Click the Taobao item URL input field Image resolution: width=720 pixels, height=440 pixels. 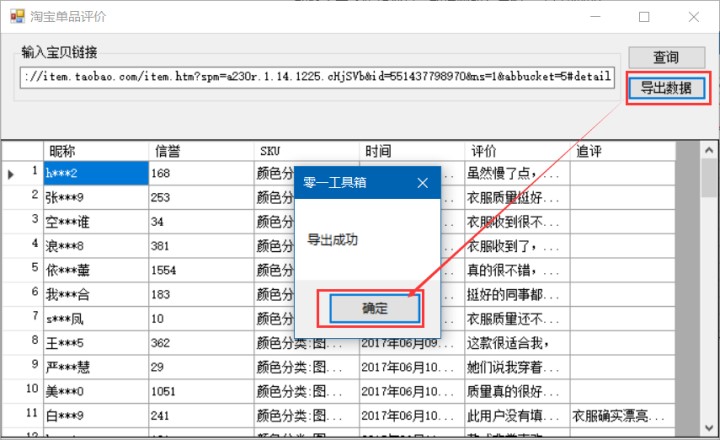[x=316, y=78]
